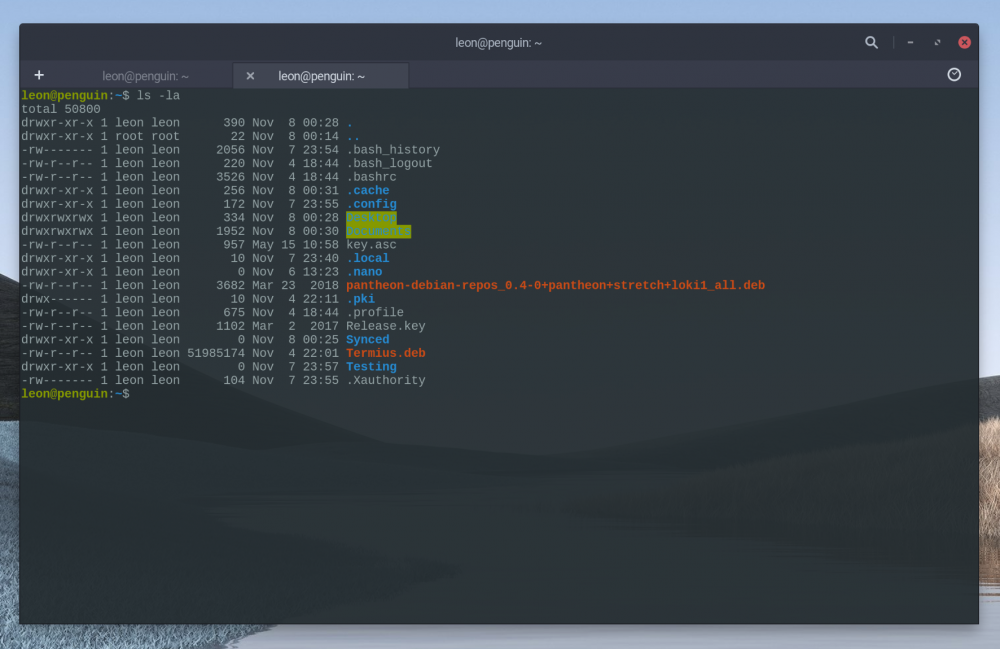
Task: Click the Testing directory name
Action: pyautogui.click(x=371, y=366)
